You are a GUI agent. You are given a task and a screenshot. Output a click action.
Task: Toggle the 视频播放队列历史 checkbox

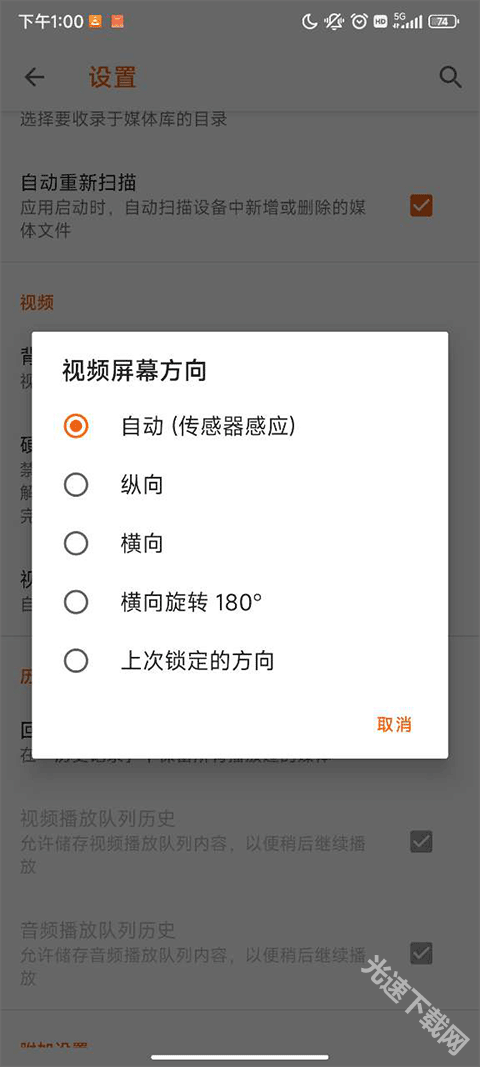pyautogui.click(x=421, y=842)
